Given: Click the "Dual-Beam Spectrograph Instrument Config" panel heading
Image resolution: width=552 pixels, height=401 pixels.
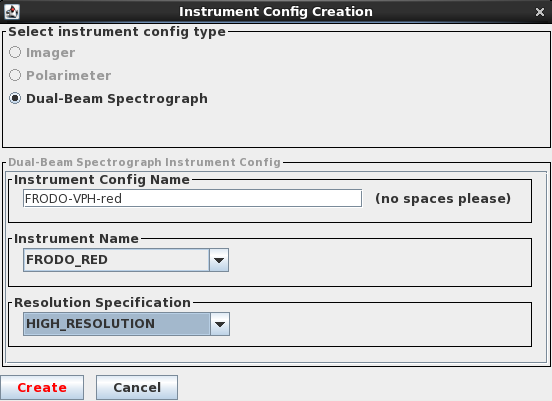Looking at the screenshot, I should coord(144,162).
